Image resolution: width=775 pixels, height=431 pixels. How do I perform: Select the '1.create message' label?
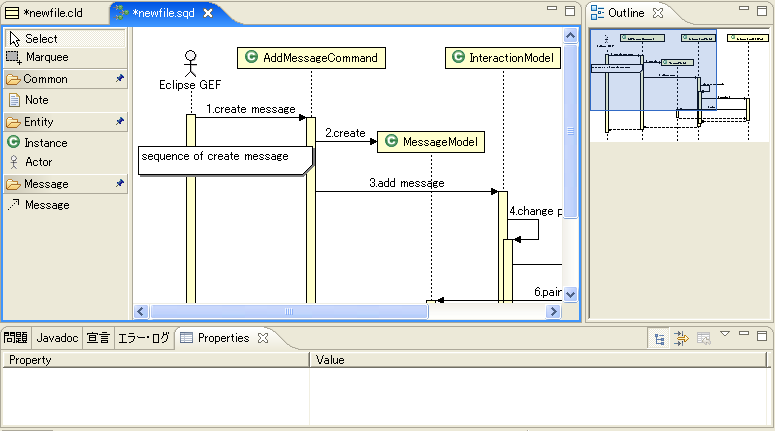pos(251,109)
